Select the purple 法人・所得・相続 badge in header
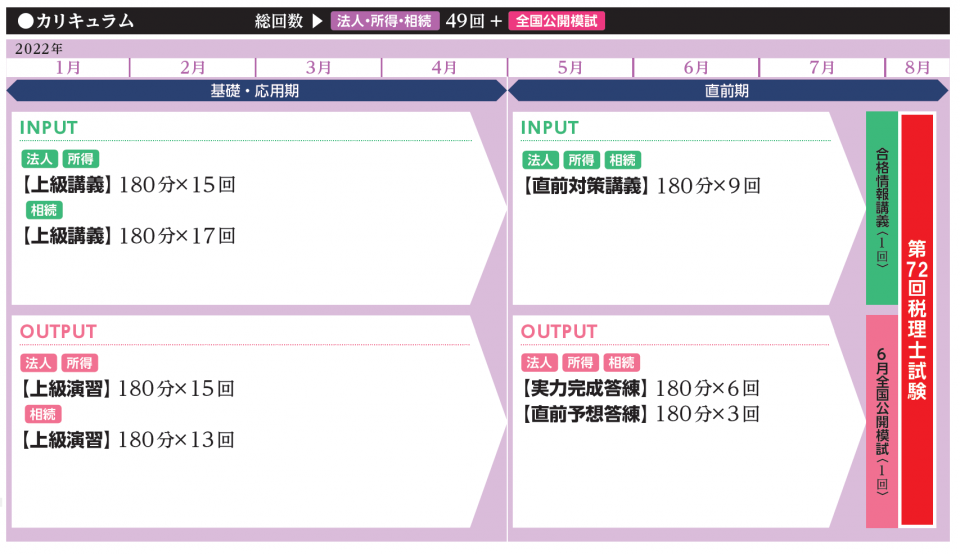960x554 pixels. coord(385,21)
